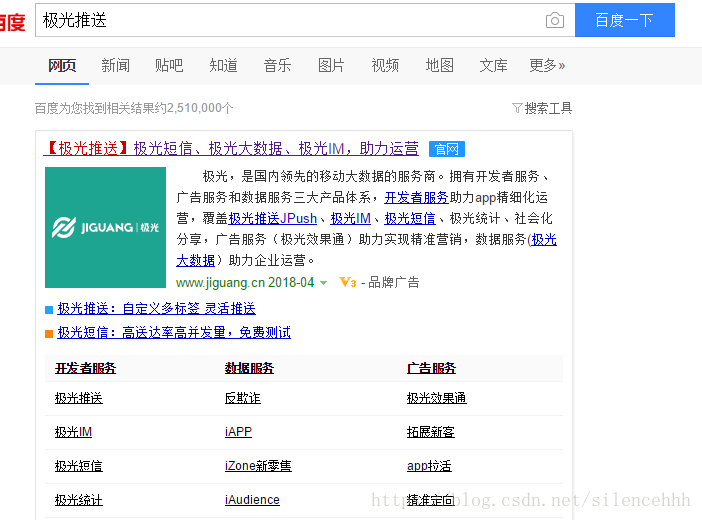Open the 音乐 tab

point(277,66)
